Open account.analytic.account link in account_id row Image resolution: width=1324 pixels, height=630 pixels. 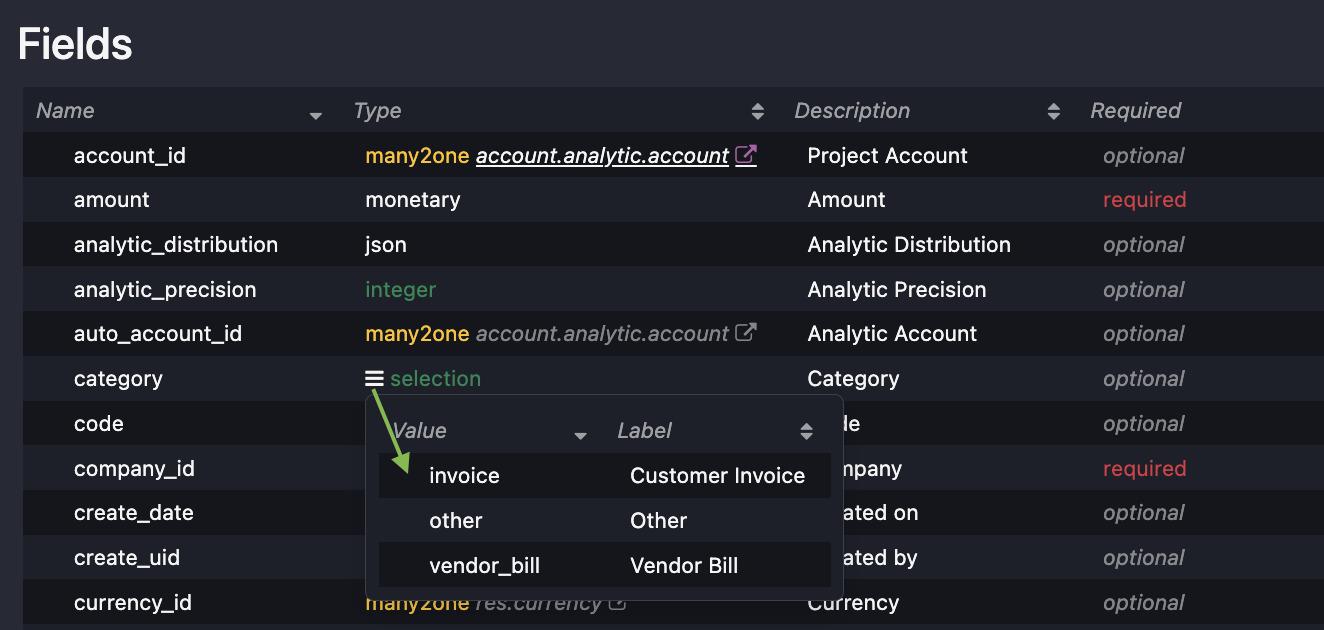(x=602, y=155)
